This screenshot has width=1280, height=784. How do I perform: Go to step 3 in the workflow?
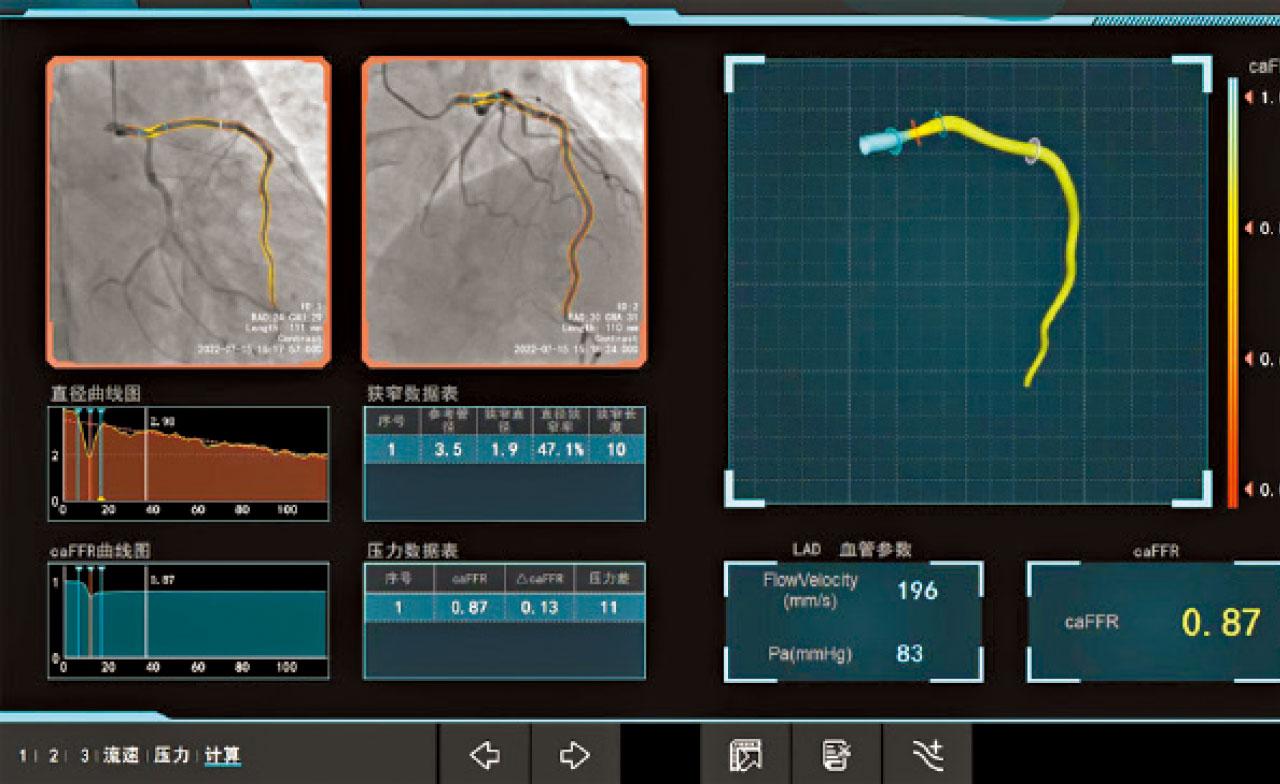[x=85, y=755]
